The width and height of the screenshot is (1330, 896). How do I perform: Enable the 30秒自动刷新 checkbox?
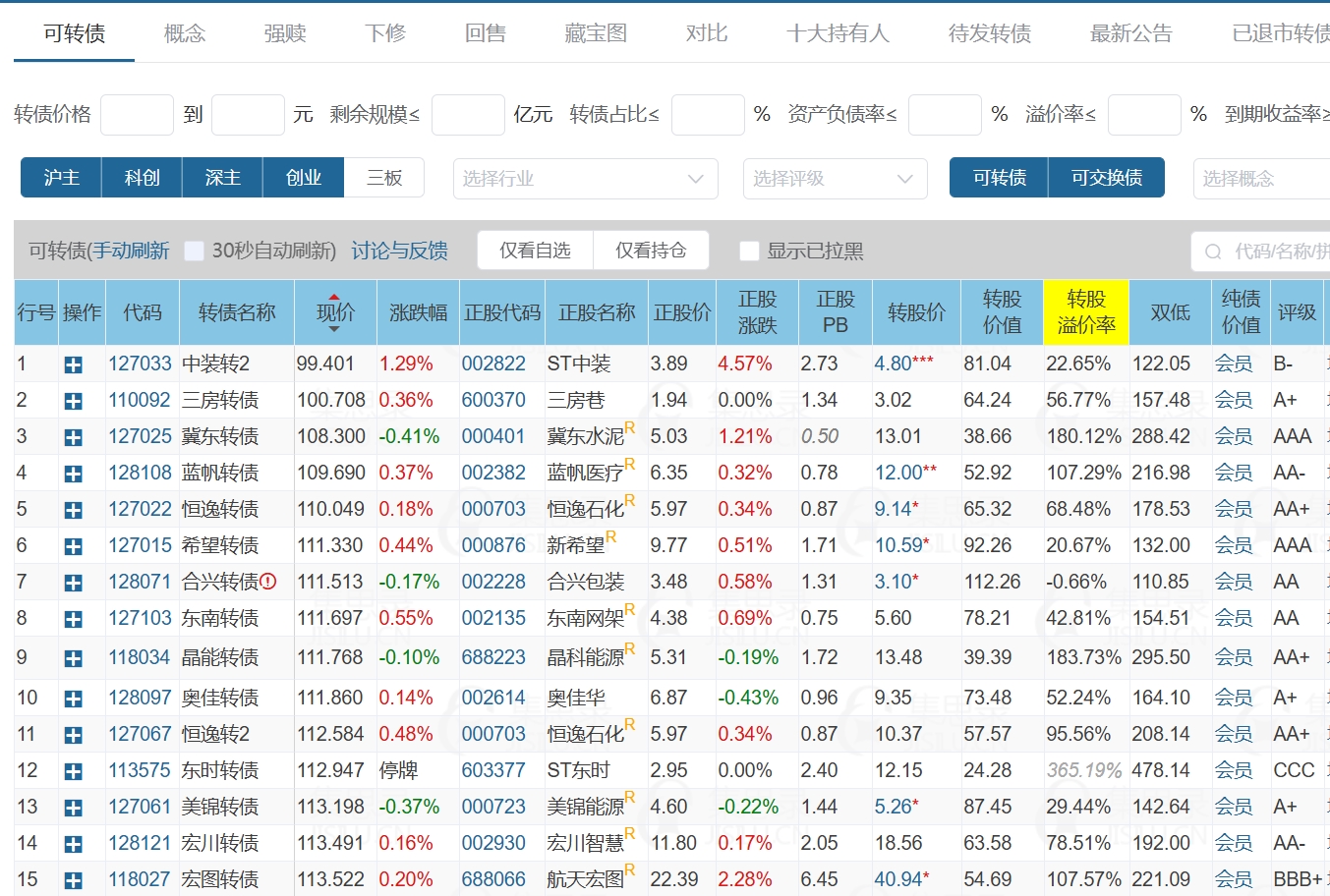coord(195,252)
